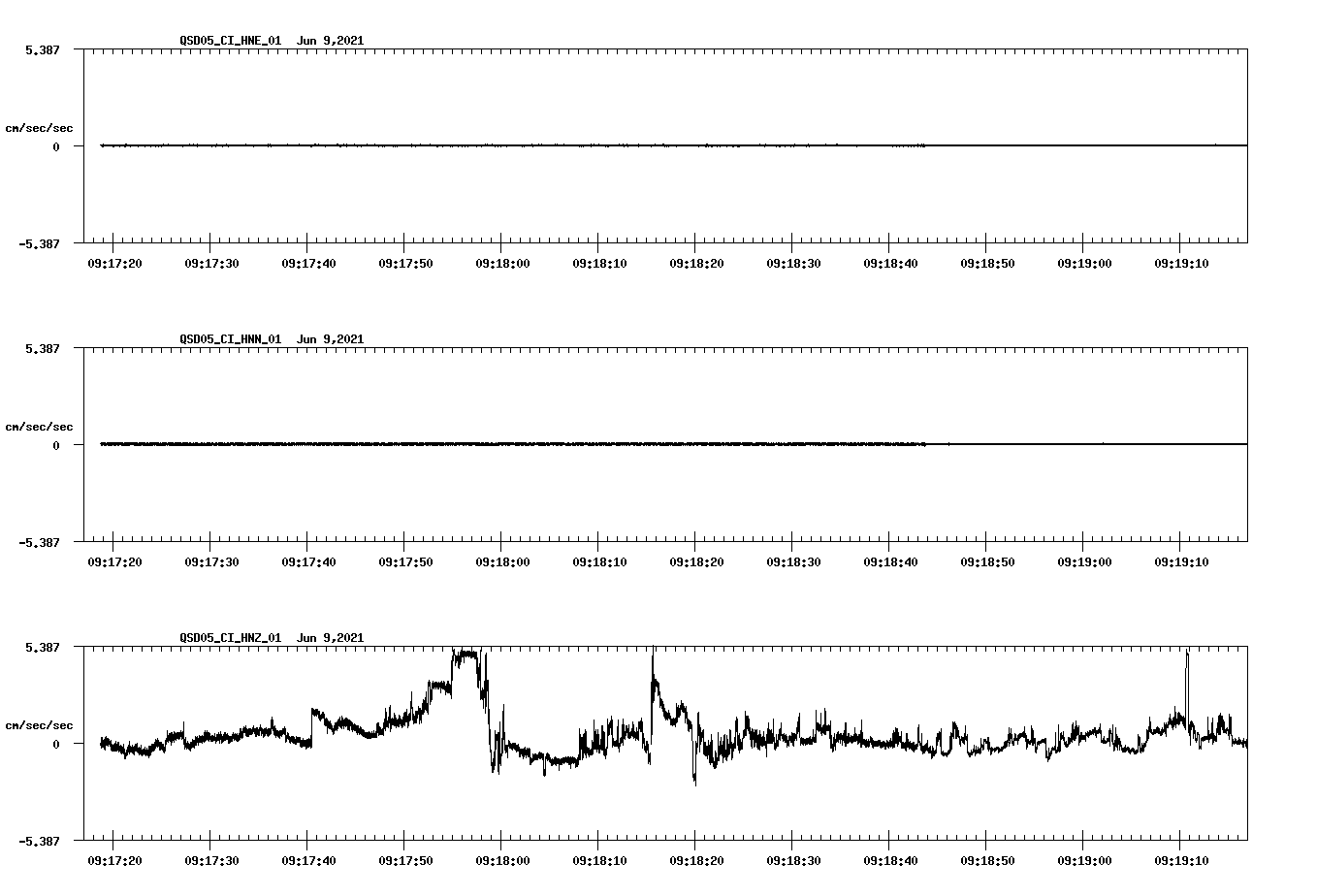Click the QSD05_CI_HNN_01 plot title

click(x=272, y=339)
